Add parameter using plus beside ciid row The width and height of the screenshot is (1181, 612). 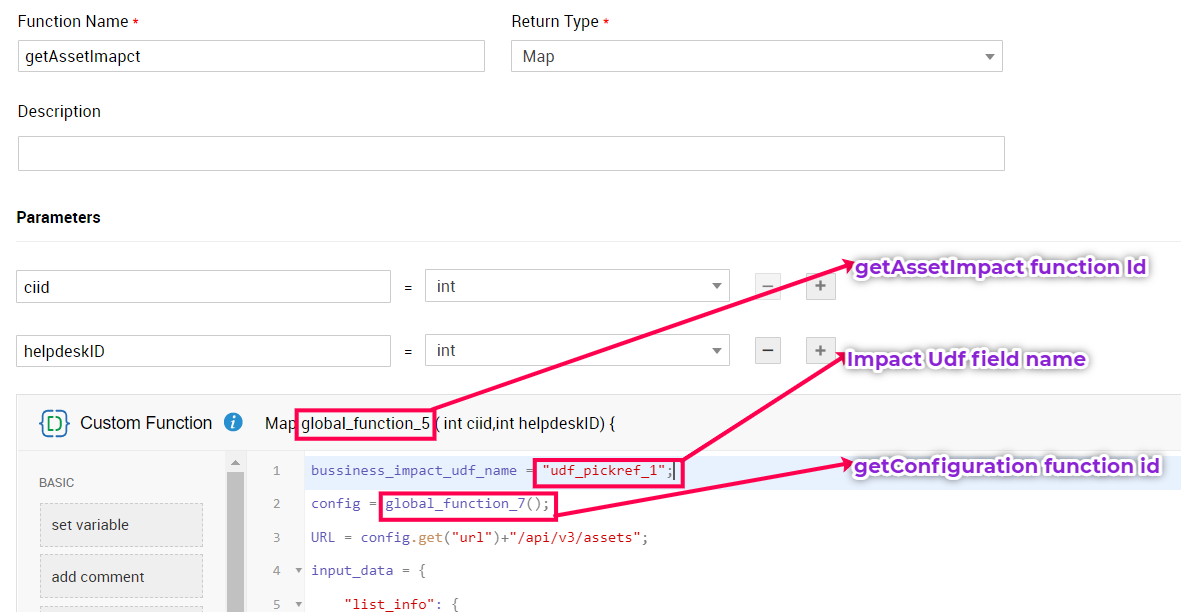click(820, 287)
